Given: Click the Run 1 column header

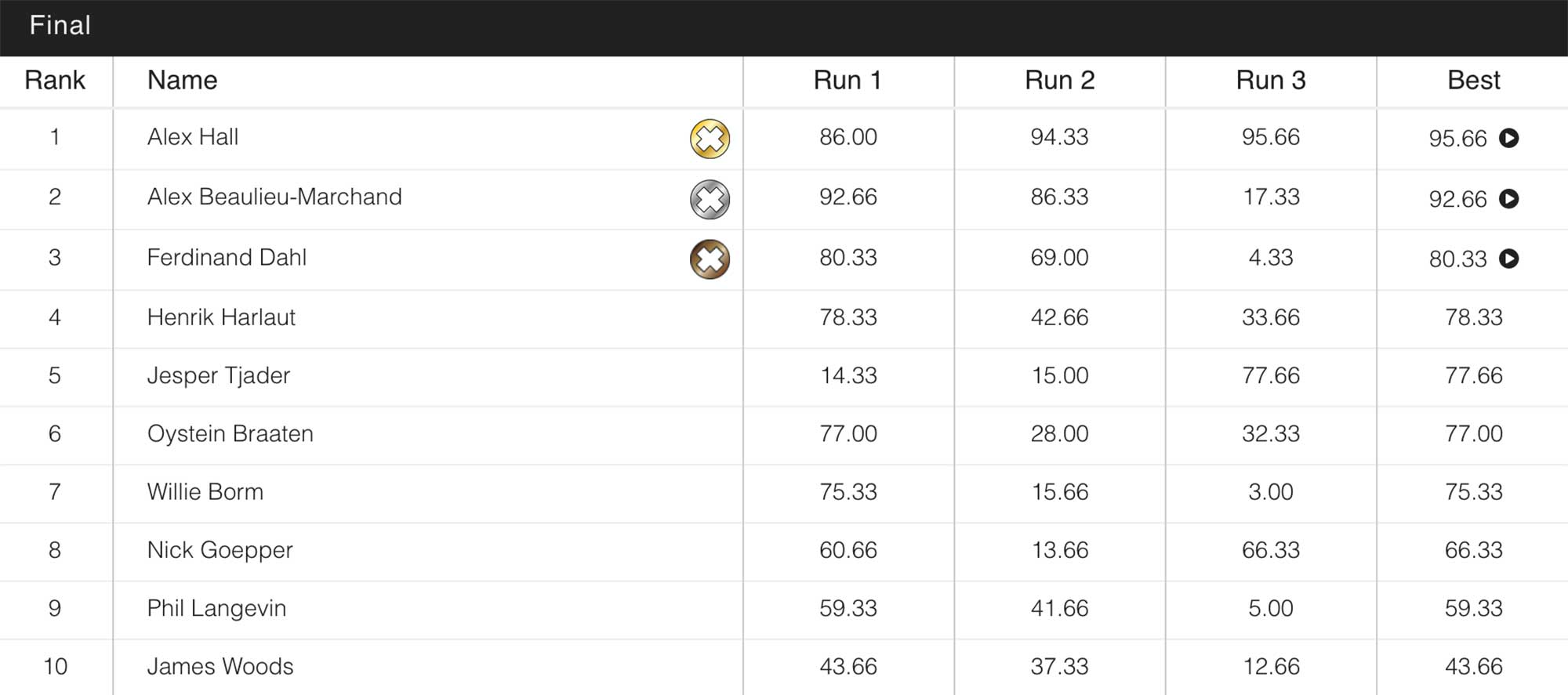Looking at the screenshot, I should pos(848,80).
